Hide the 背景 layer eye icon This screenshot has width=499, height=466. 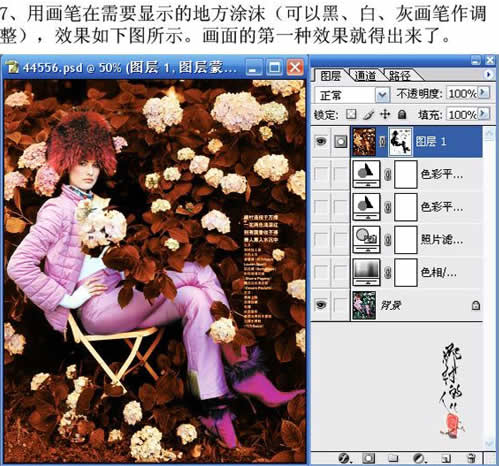click(321, 304)
